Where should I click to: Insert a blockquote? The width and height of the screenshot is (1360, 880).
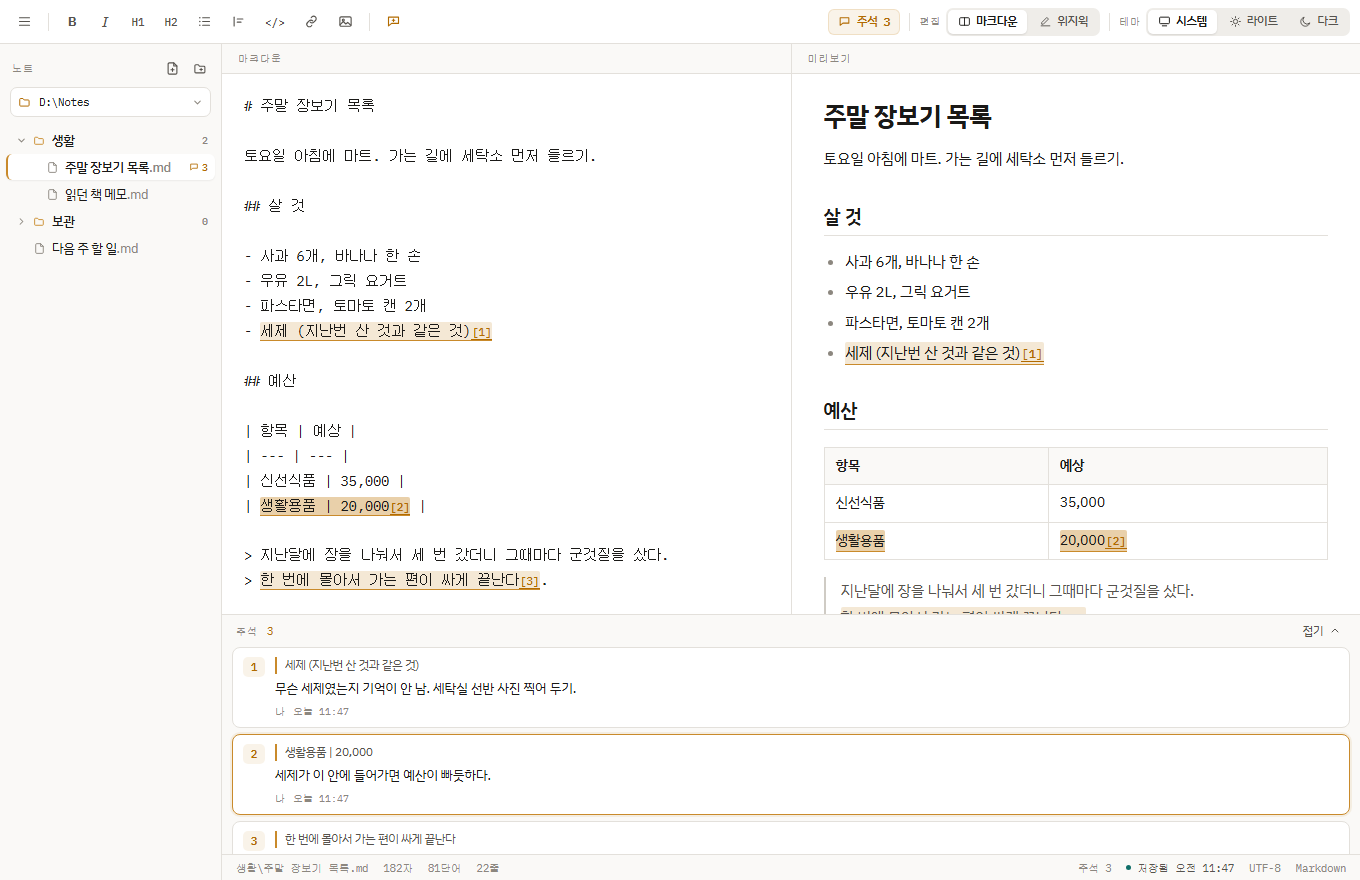pos(238,21)
